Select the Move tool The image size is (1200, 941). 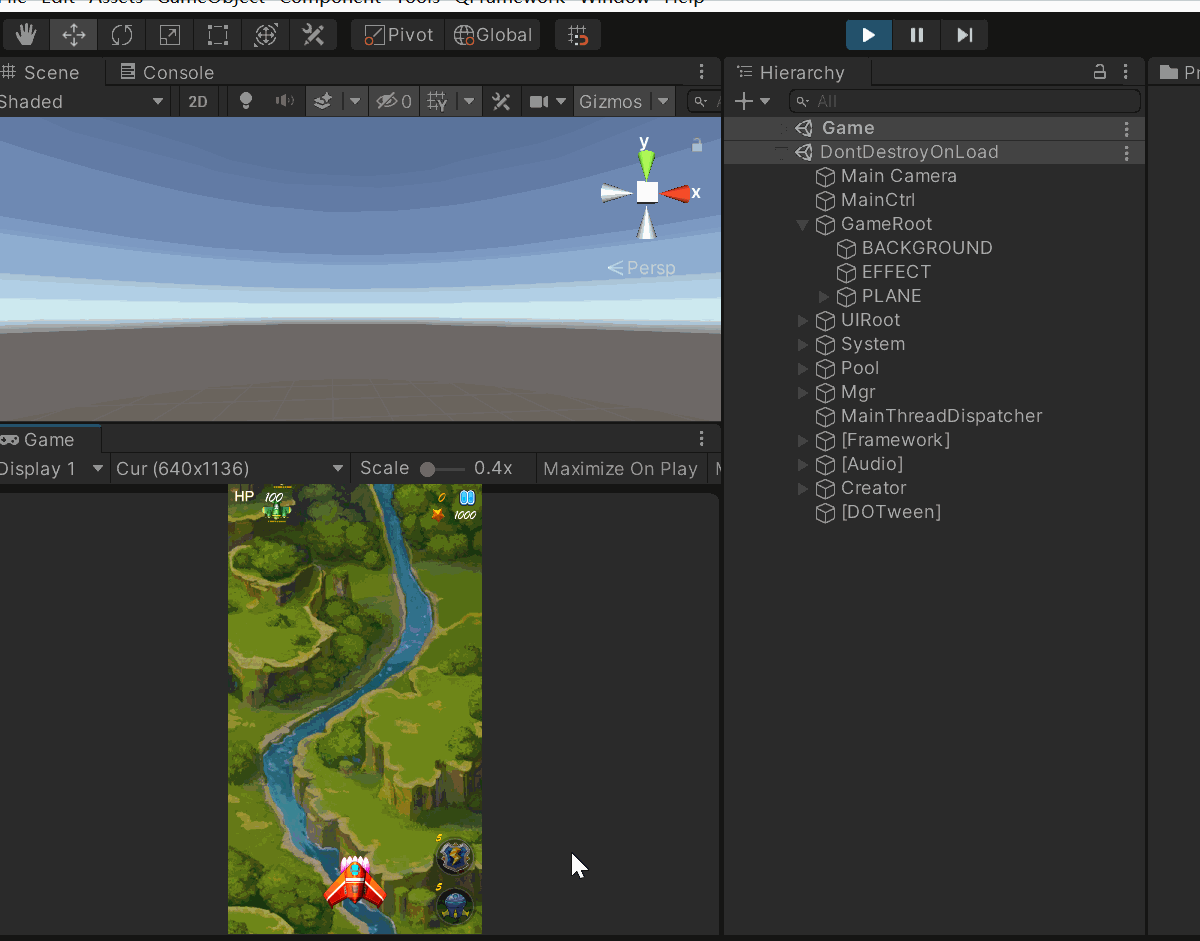74,35
